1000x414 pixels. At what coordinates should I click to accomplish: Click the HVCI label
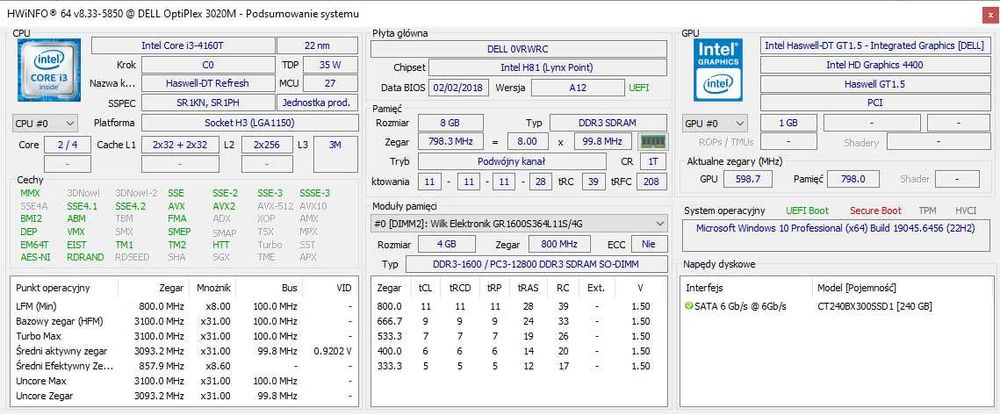966,211
